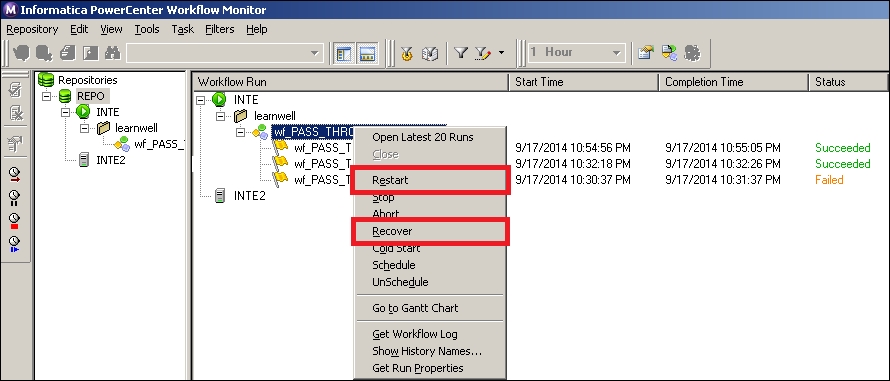
Task: Choose Cold Start in the context menu
Action: click(x=430, y=248)
